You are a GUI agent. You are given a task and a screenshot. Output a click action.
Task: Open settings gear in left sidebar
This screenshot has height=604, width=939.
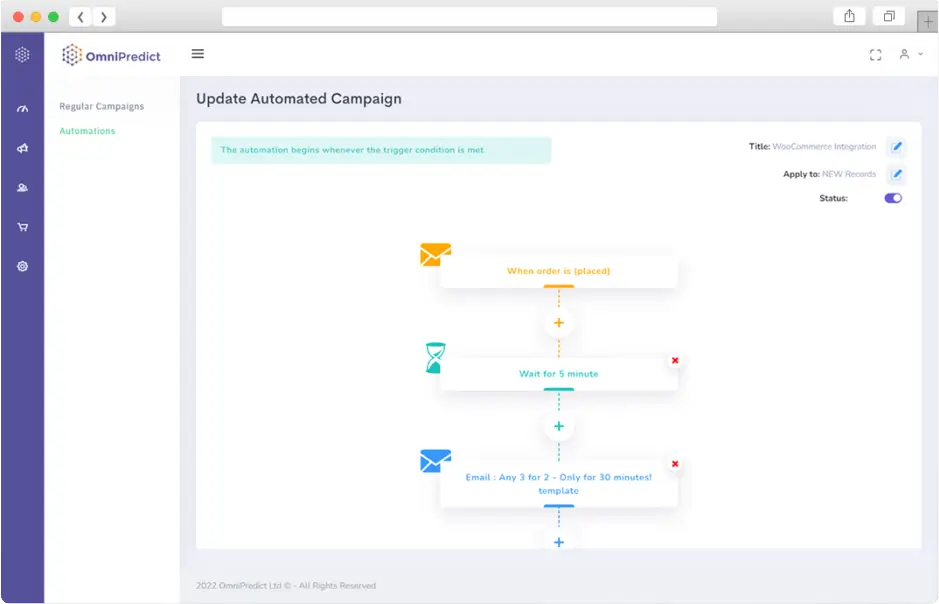point(22,267)
